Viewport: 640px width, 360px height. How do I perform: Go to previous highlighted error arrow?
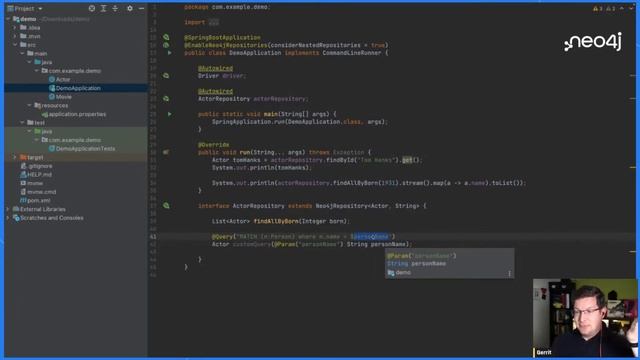point(622,8)
